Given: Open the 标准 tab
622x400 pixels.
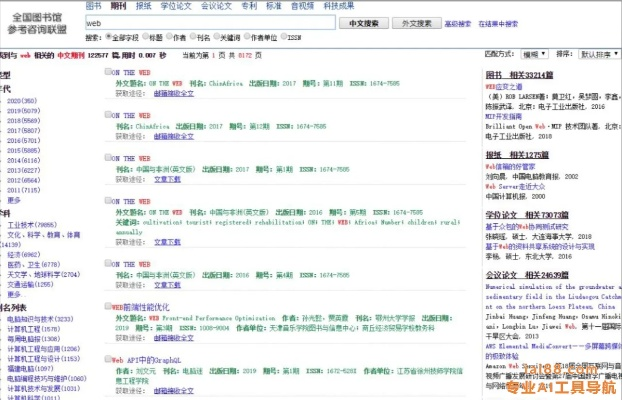Looking at the screenshot, I should pos(274,6).
